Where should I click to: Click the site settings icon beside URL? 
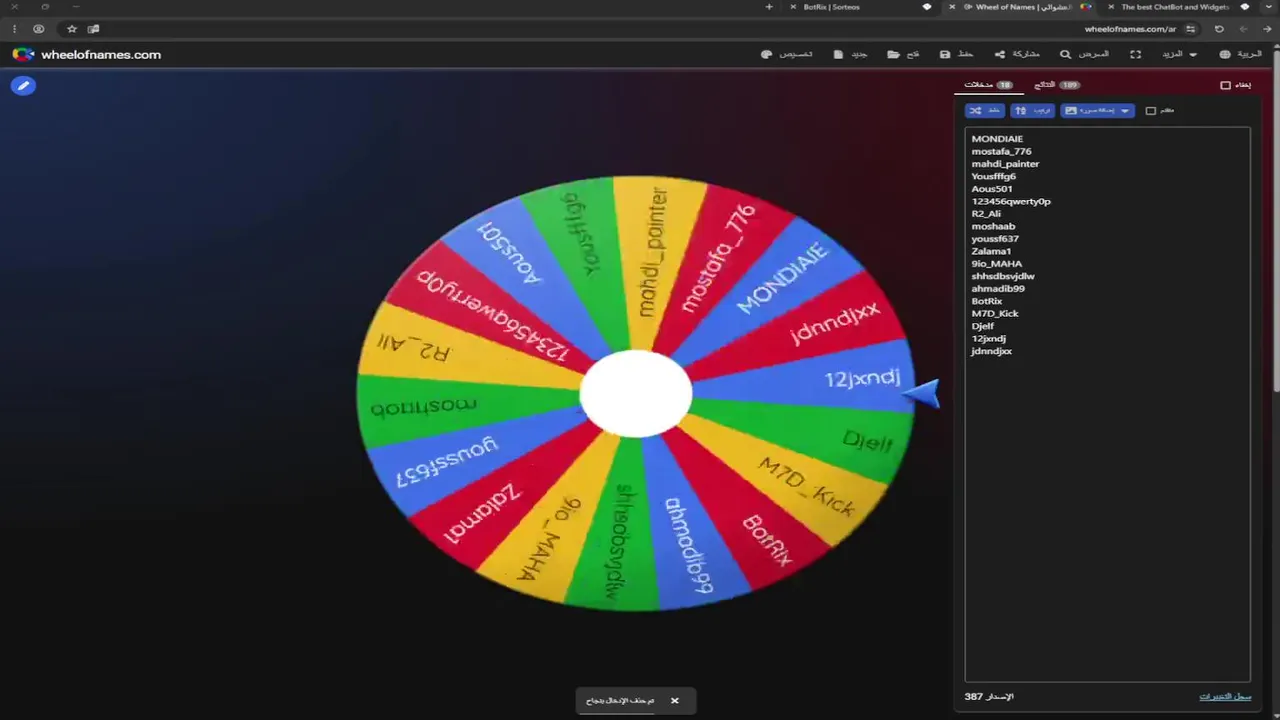click(1190, 29)
